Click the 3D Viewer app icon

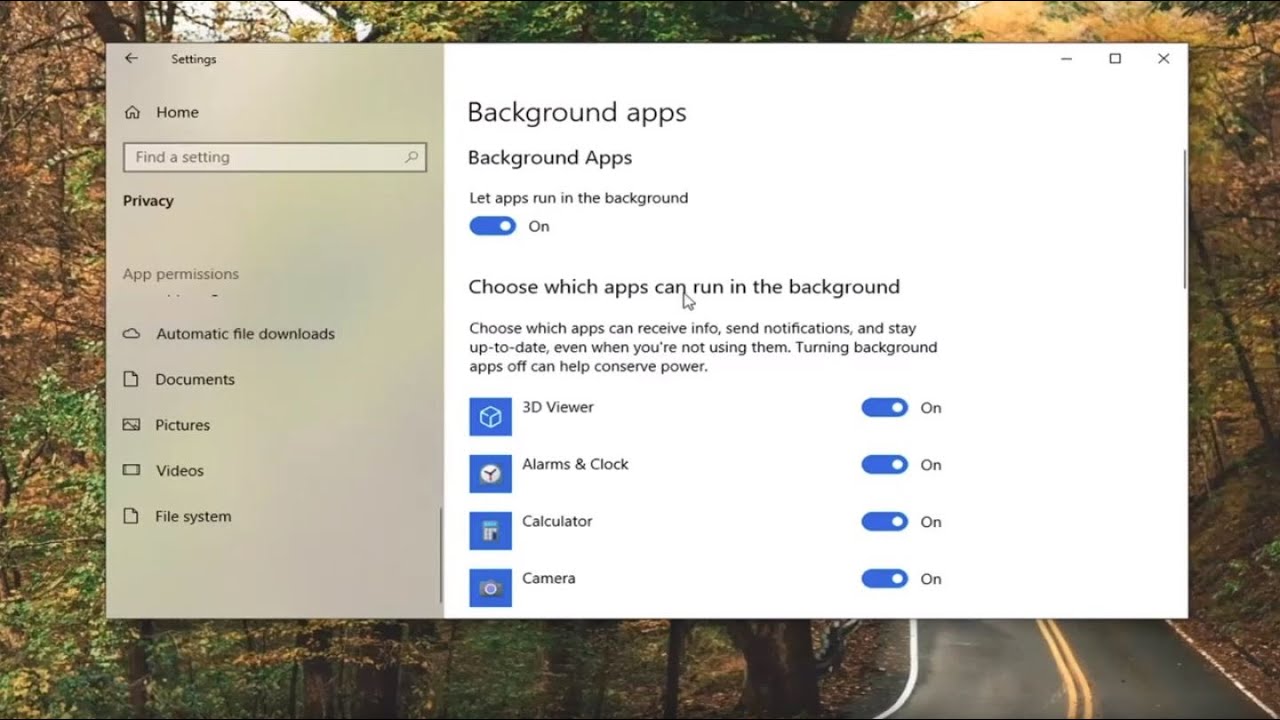click(490, 417)
